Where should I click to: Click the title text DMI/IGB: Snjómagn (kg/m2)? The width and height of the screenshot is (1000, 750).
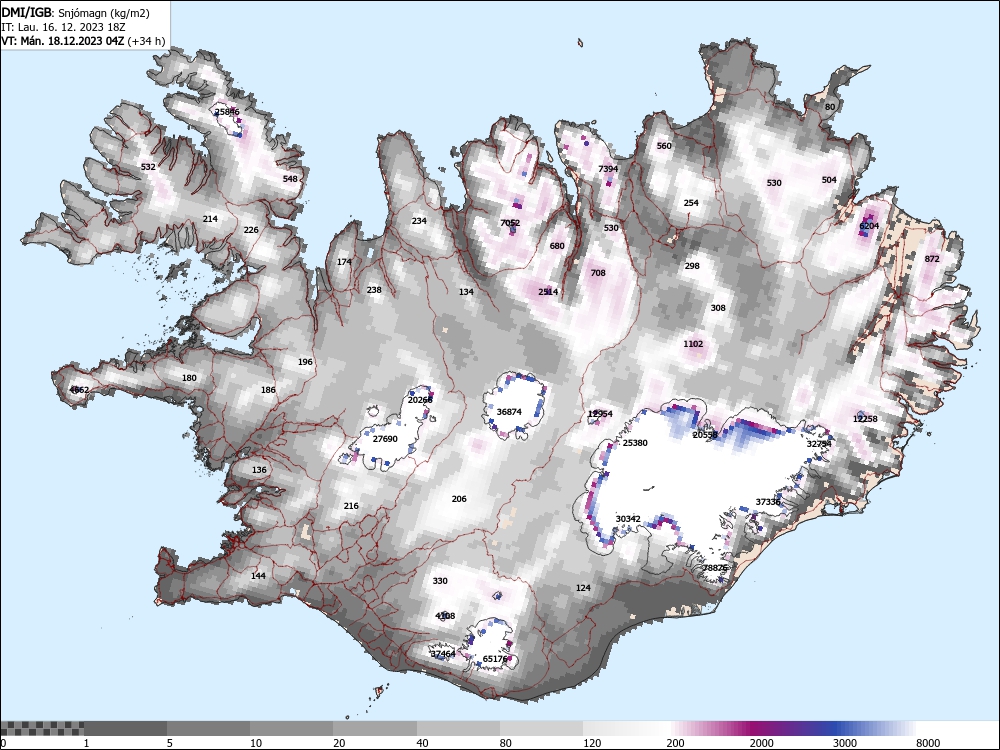coord(75,13)
